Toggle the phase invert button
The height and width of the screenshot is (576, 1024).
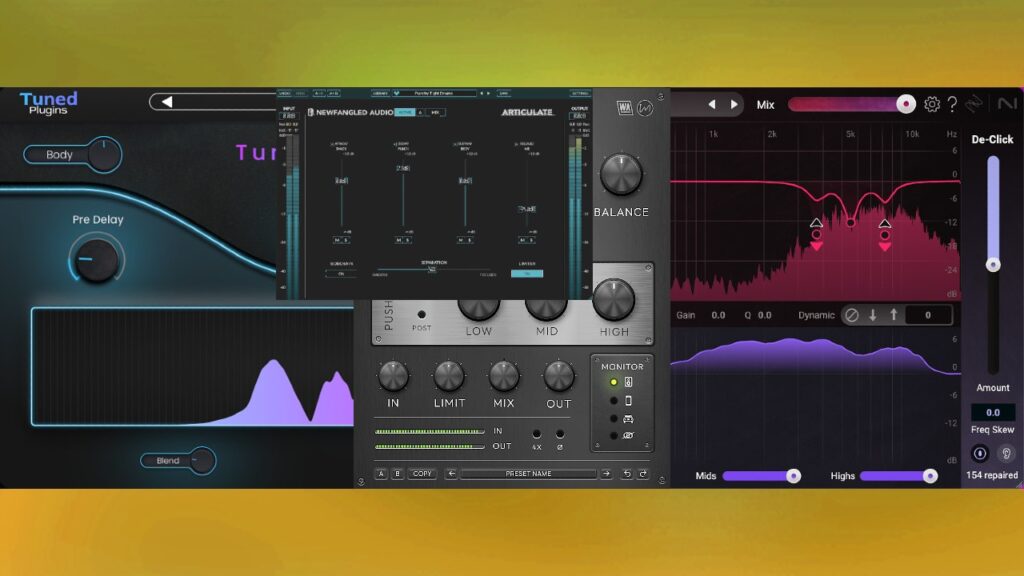[x=560, y=434]
